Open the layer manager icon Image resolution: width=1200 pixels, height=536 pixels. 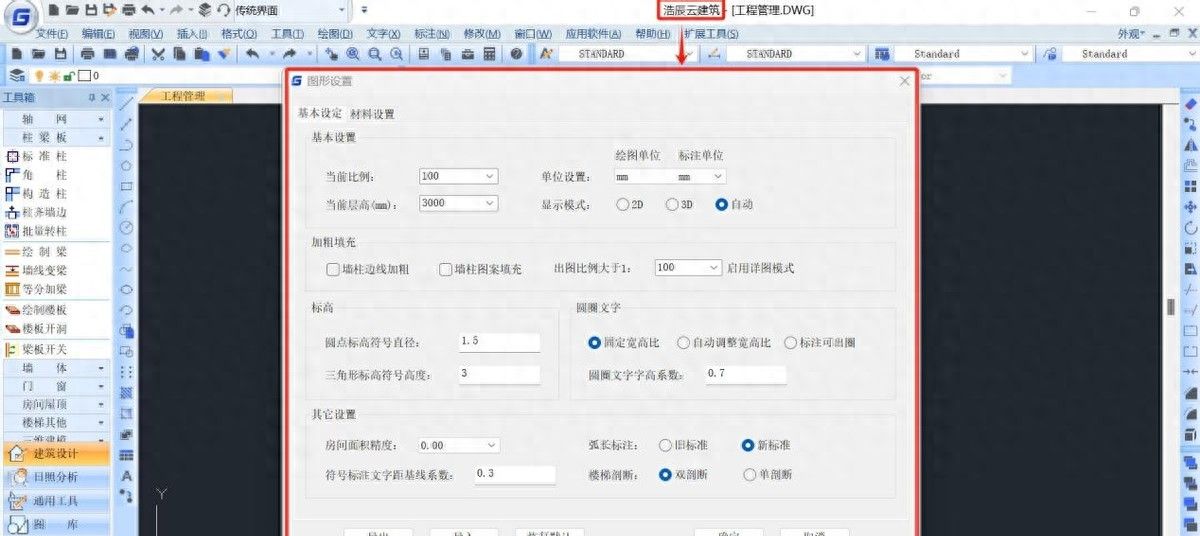[17, 76]
